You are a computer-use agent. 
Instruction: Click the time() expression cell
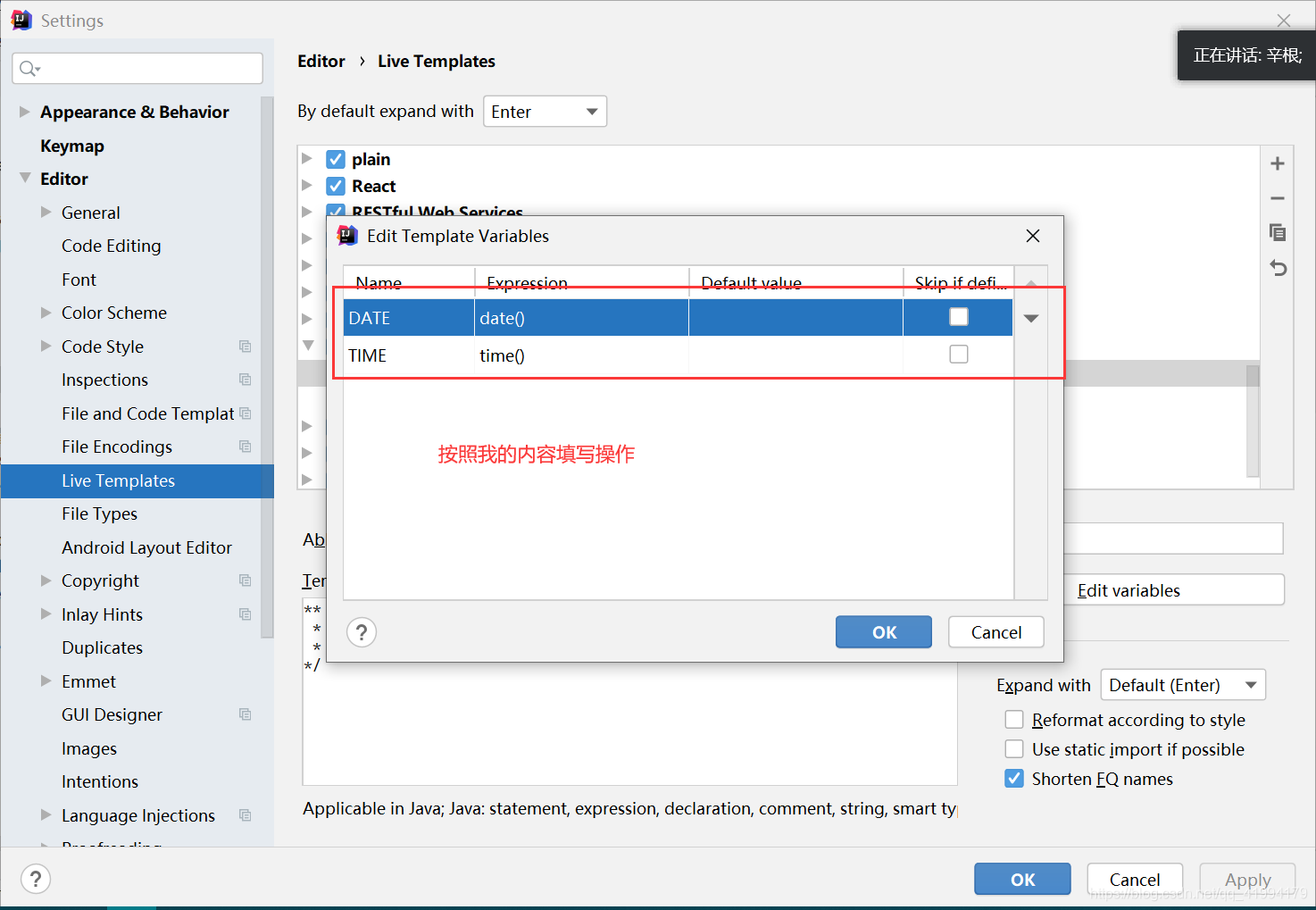pyautogui.click(x=581, y=355)
